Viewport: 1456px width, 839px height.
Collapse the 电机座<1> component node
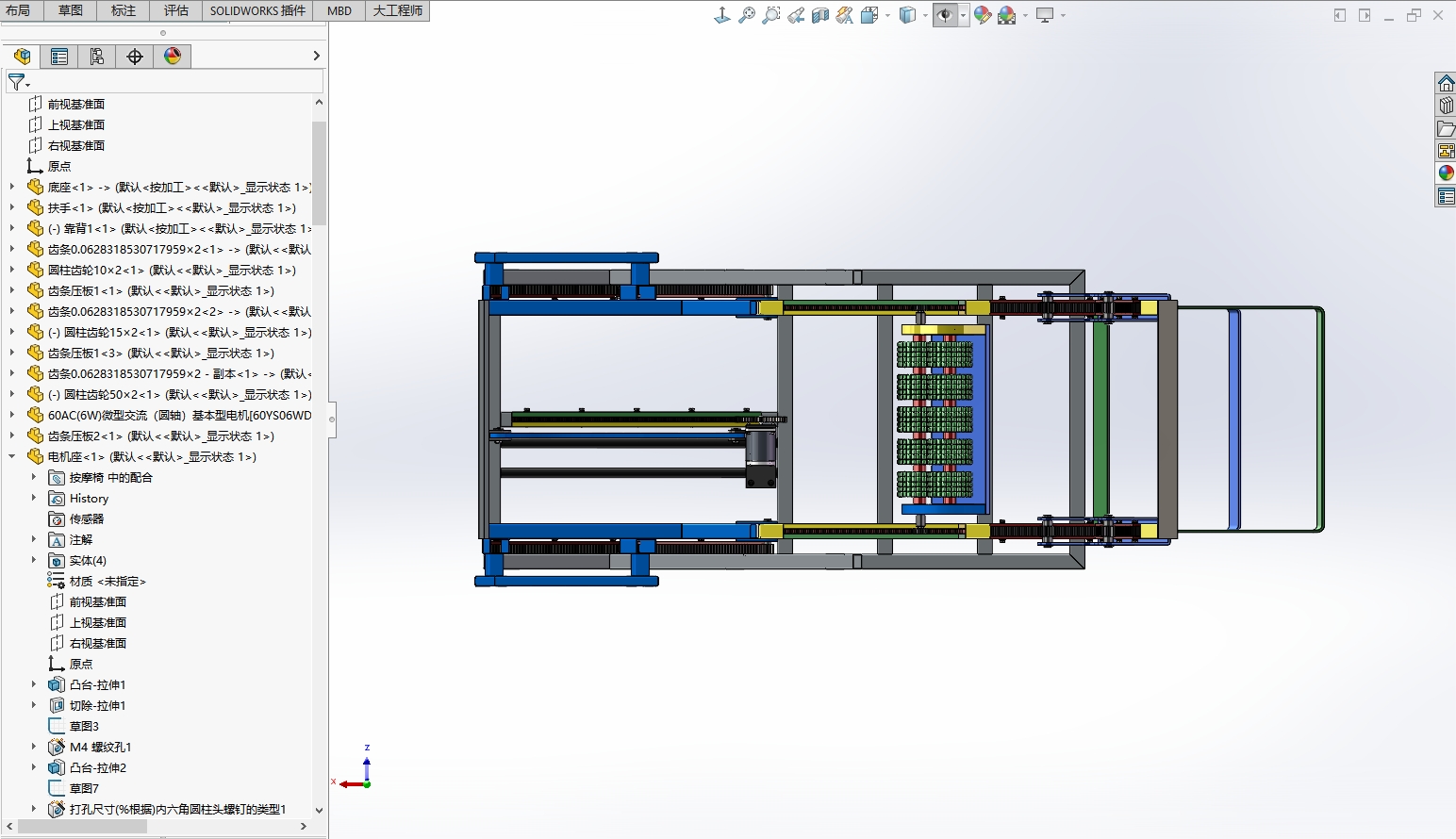tap(12, 456)
